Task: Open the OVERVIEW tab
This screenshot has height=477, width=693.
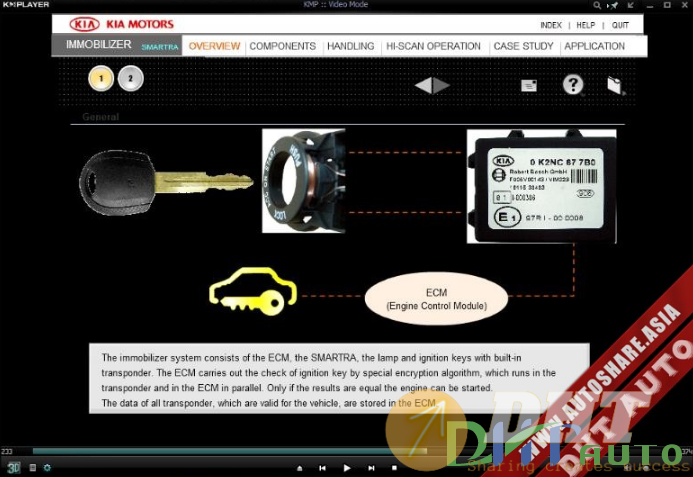Action: (214, 46)
